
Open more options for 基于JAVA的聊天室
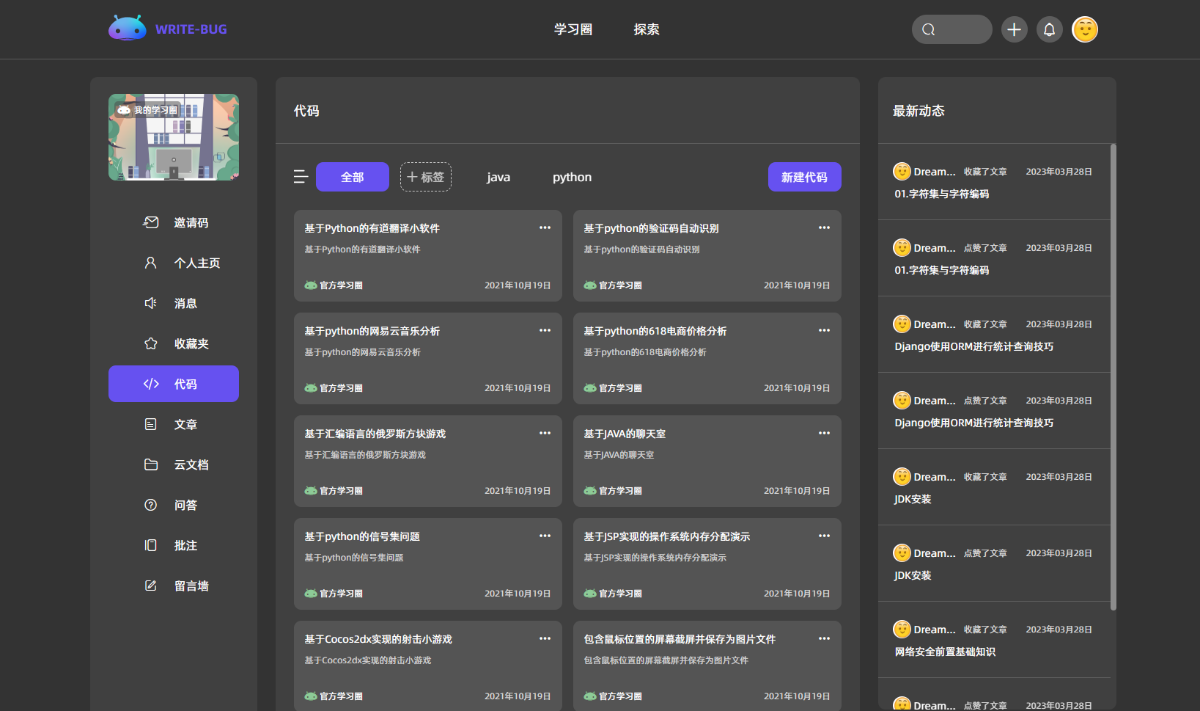point(824,433)
